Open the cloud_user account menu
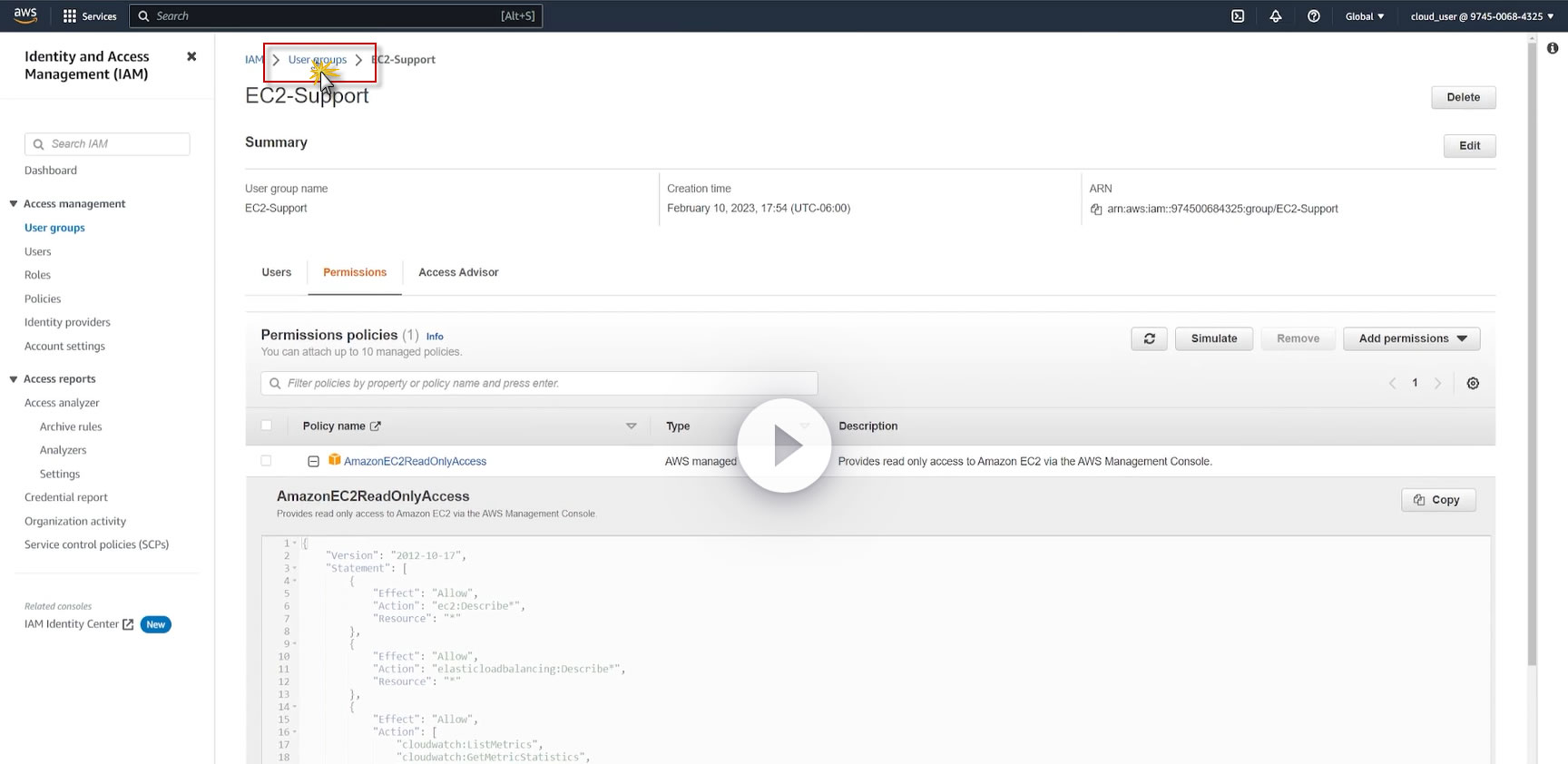The width and height of the screenshot is (1568, 764). pyautogui.click(x=1482, y=16)
